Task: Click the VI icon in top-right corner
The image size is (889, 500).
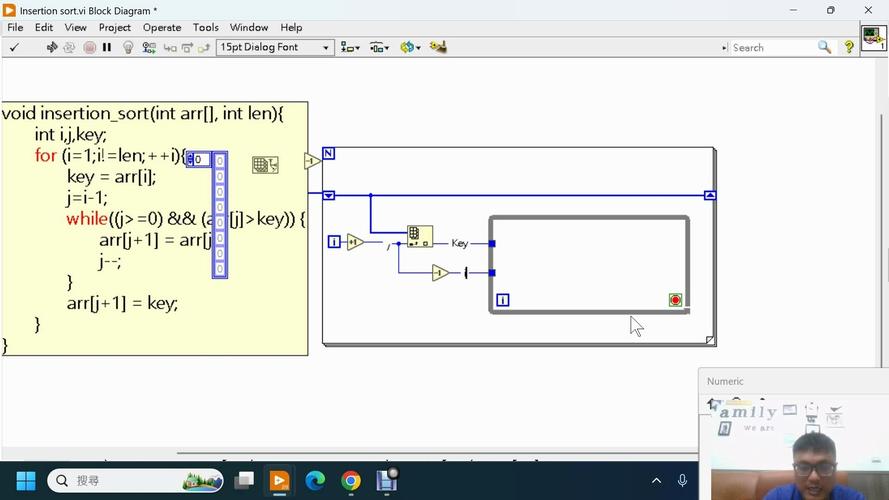Action: [x=873, y=40]
